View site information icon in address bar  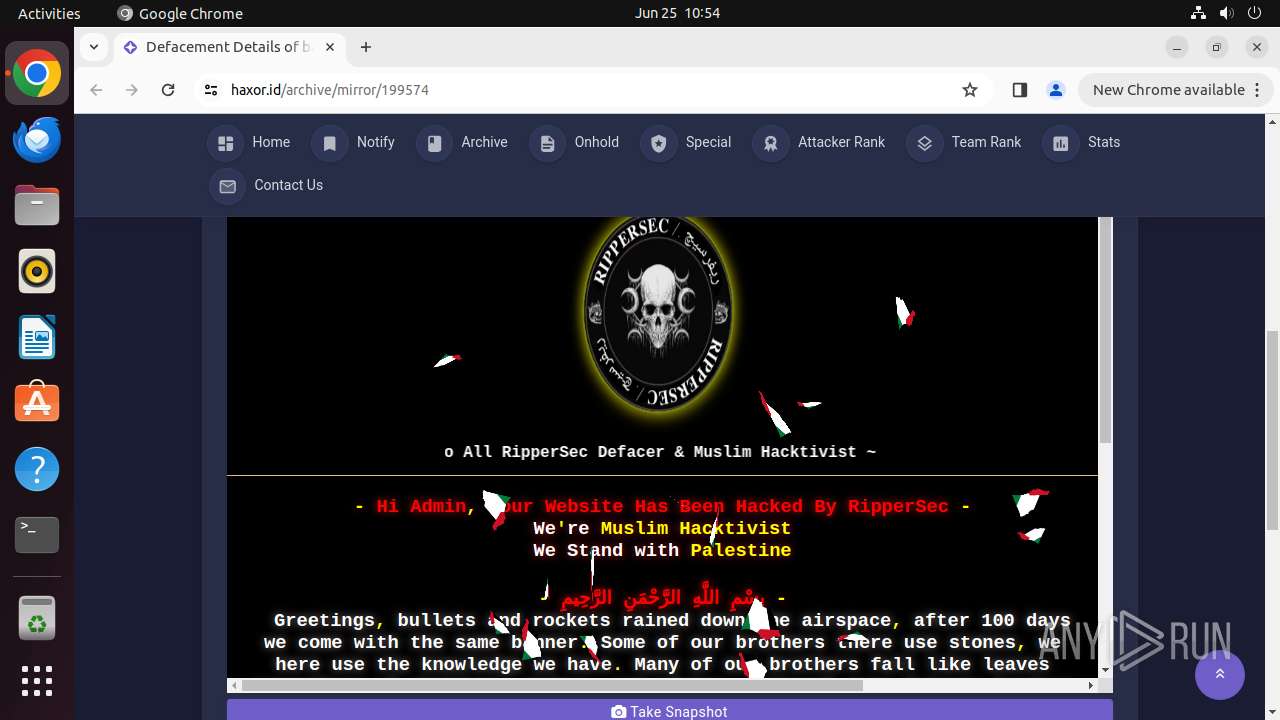tap(210, 90)
